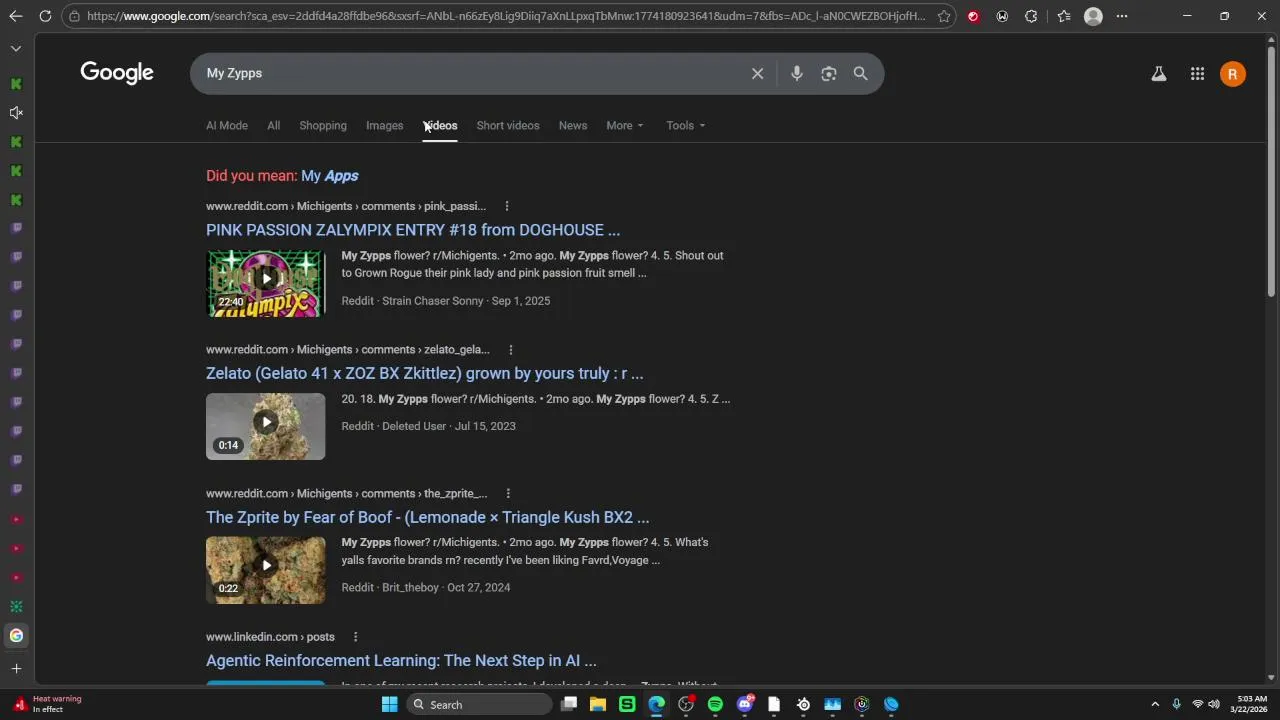This screenshot has height=720, width=1280.
Task: Click the magnifying glass search button
Action: 860,73
